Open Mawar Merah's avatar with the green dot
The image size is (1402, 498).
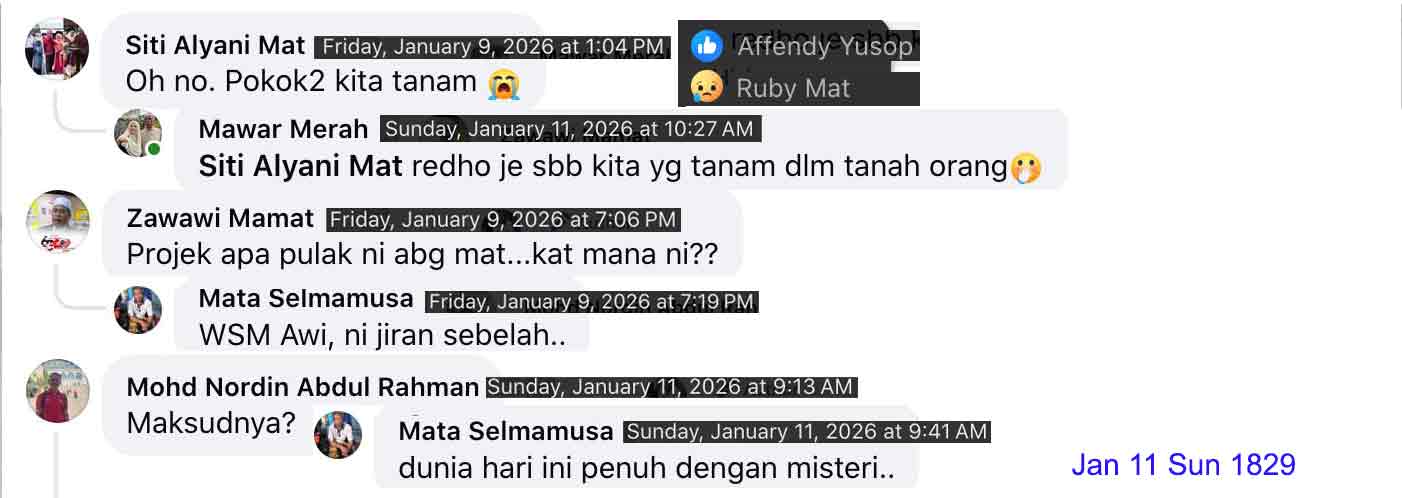click(x=138, y=134)
